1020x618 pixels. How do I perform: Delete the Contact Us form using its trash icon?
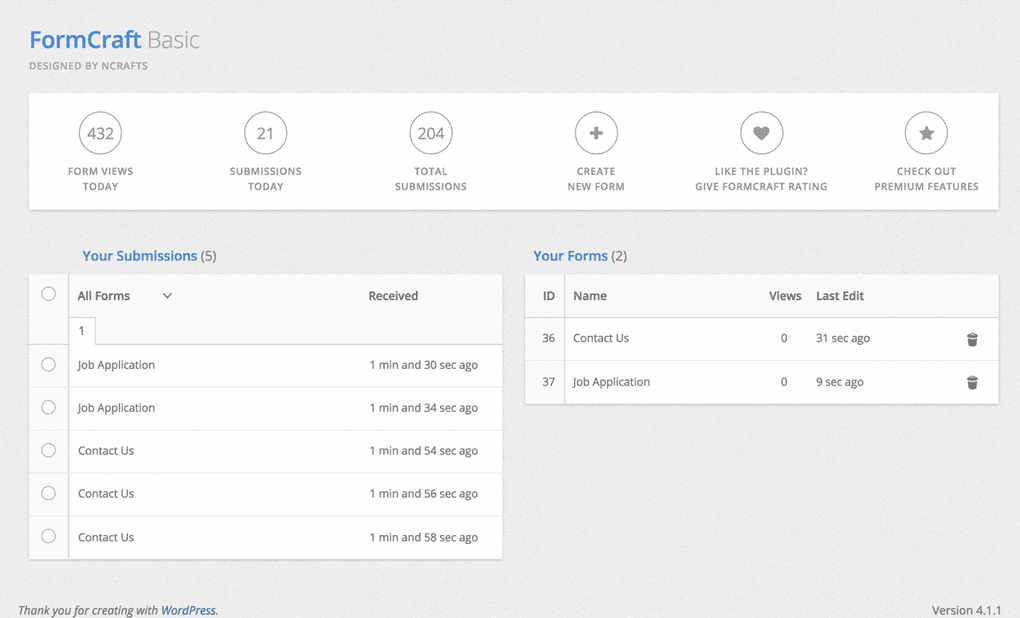[x=972, y=339]
